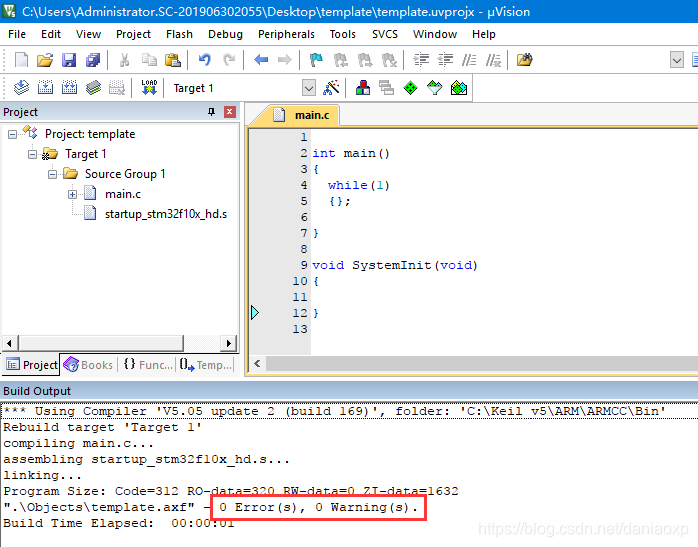This screenshot has width=698, height=547.
Task: Switch to the Templates panel tab
Action: click(x=206, y=365)
